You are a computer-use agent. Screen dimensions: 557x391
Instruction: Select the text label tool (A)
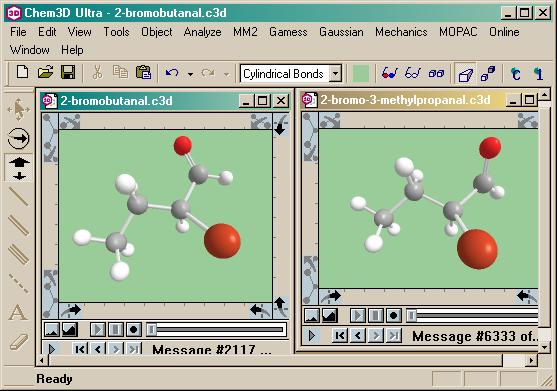18,313
